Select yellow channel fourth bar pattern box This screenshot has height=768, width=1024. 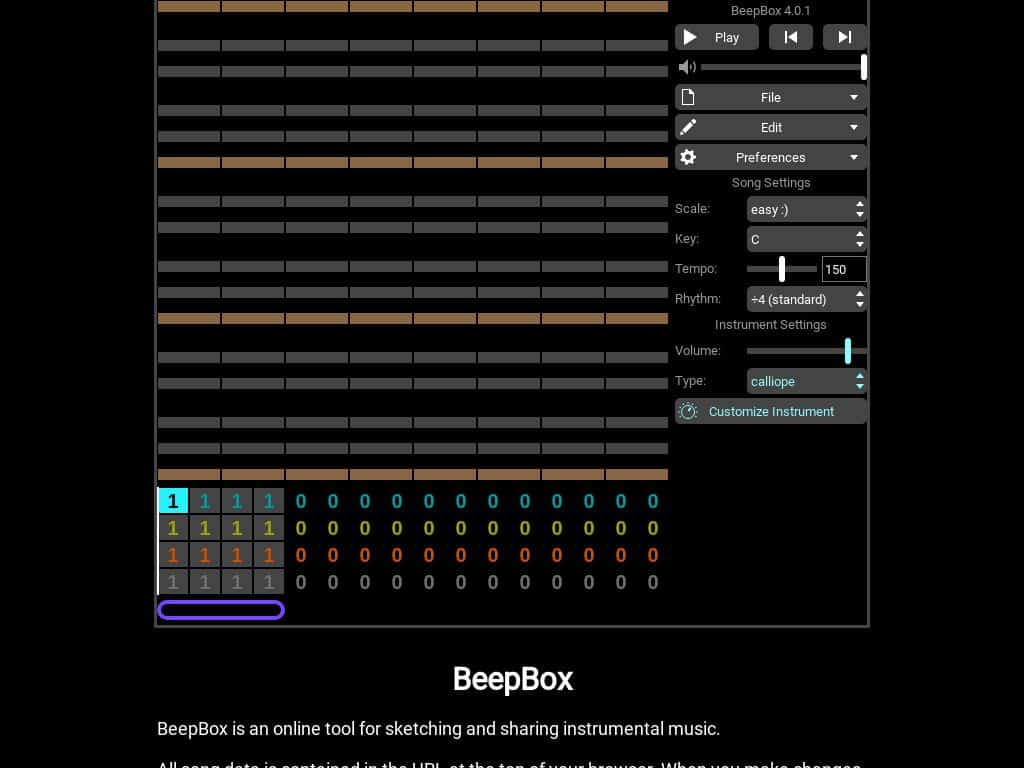click(269, 528)
